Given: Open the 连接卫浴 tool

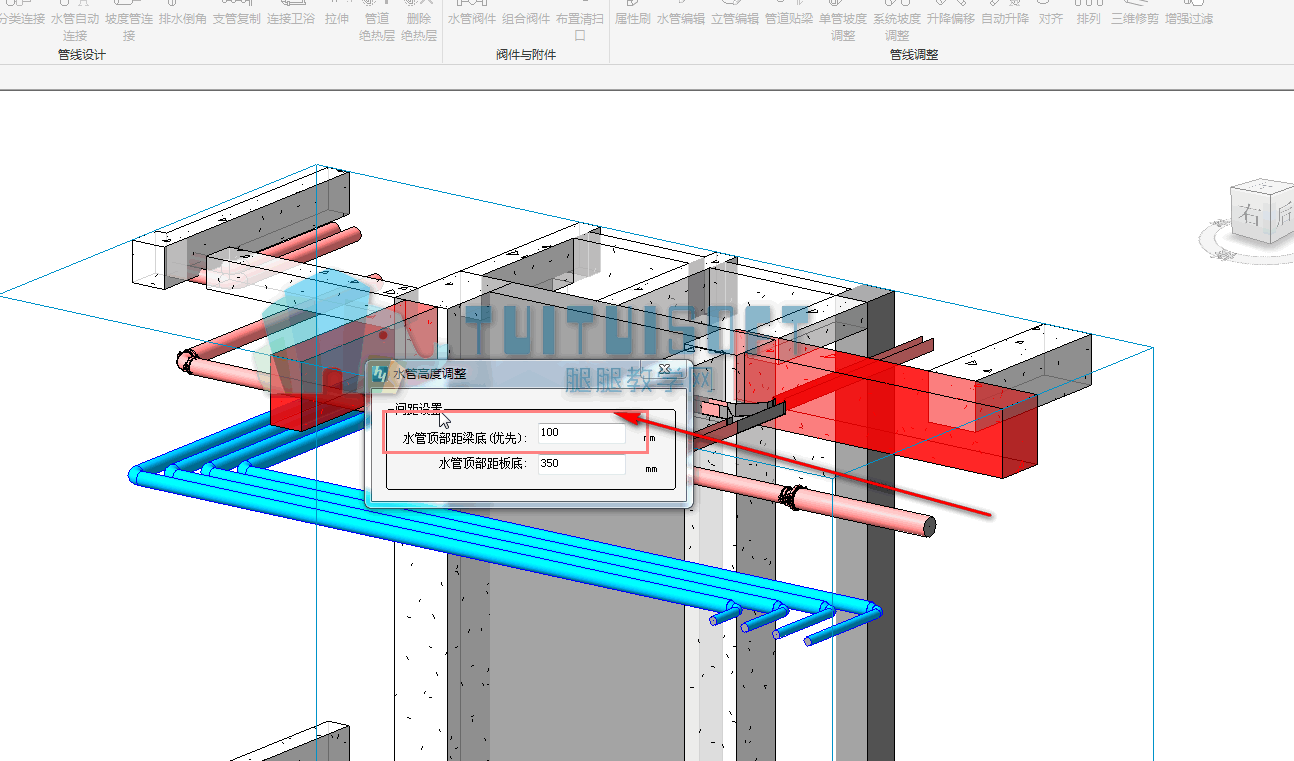Looking at the screenshot, I should pyautogui.click(x=291, y=15).
